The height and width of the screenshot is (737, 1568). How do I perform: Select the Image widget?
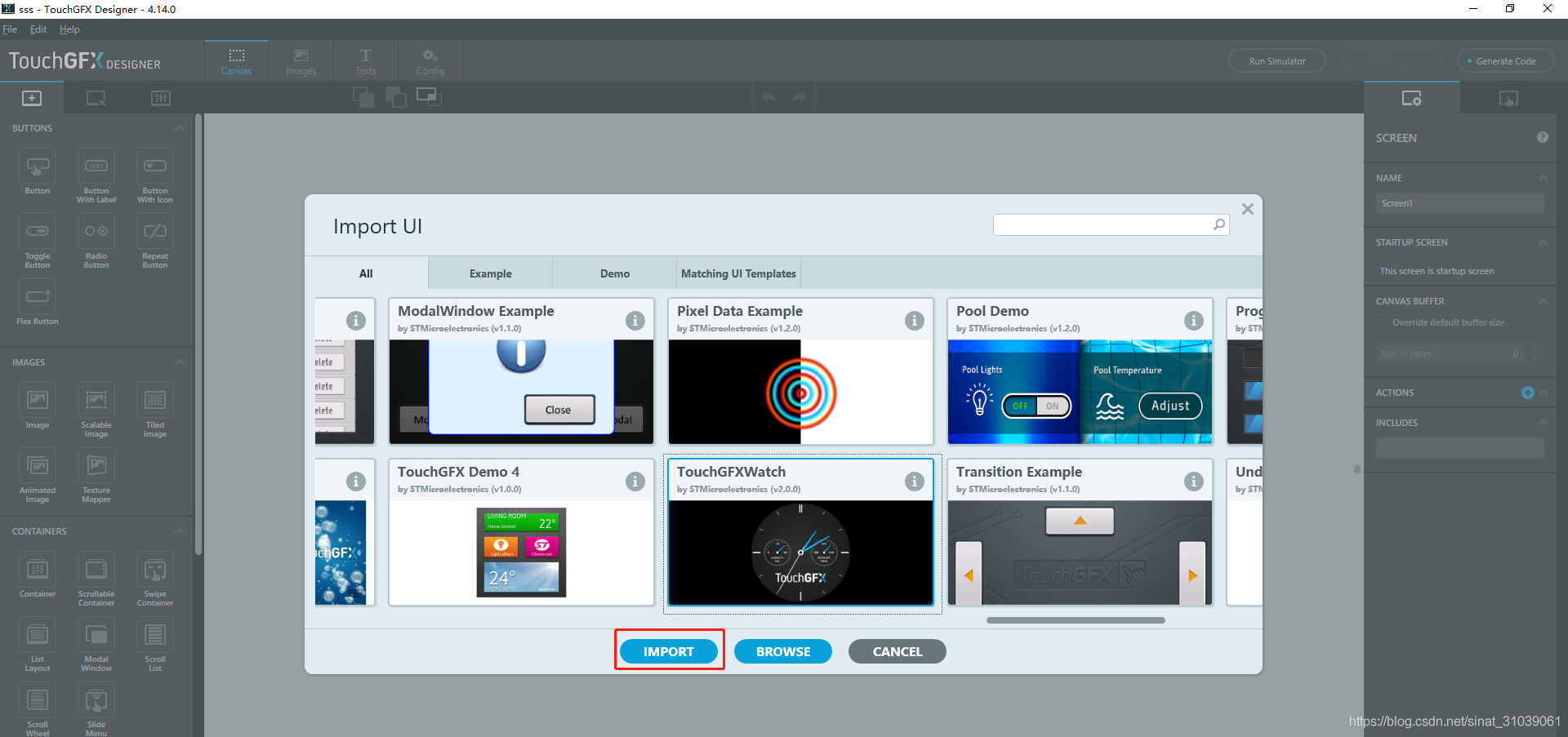(38, 401)
